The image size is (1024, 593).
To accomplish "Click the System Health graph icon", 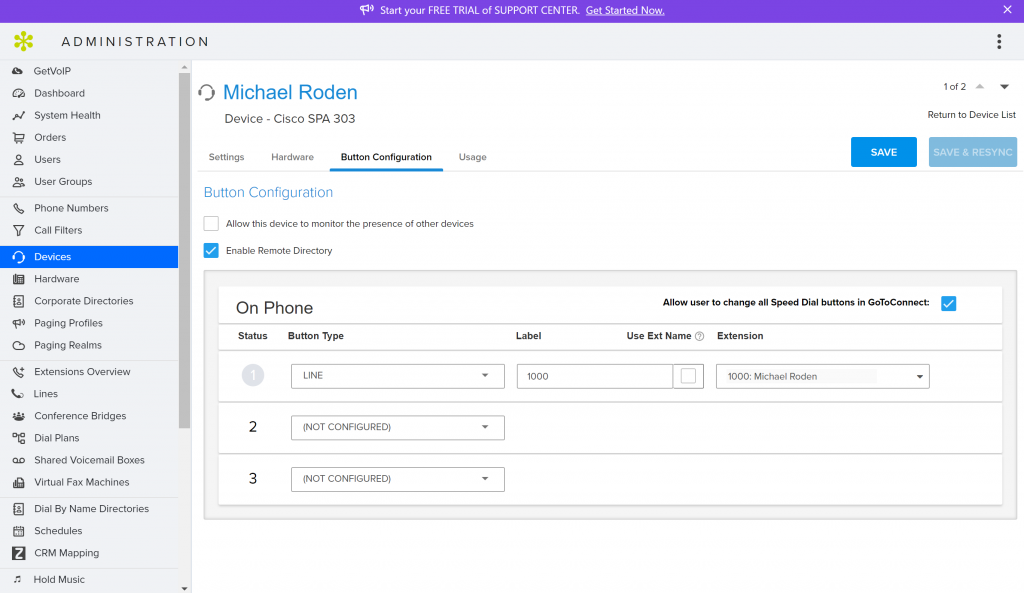I will point(18,115).
